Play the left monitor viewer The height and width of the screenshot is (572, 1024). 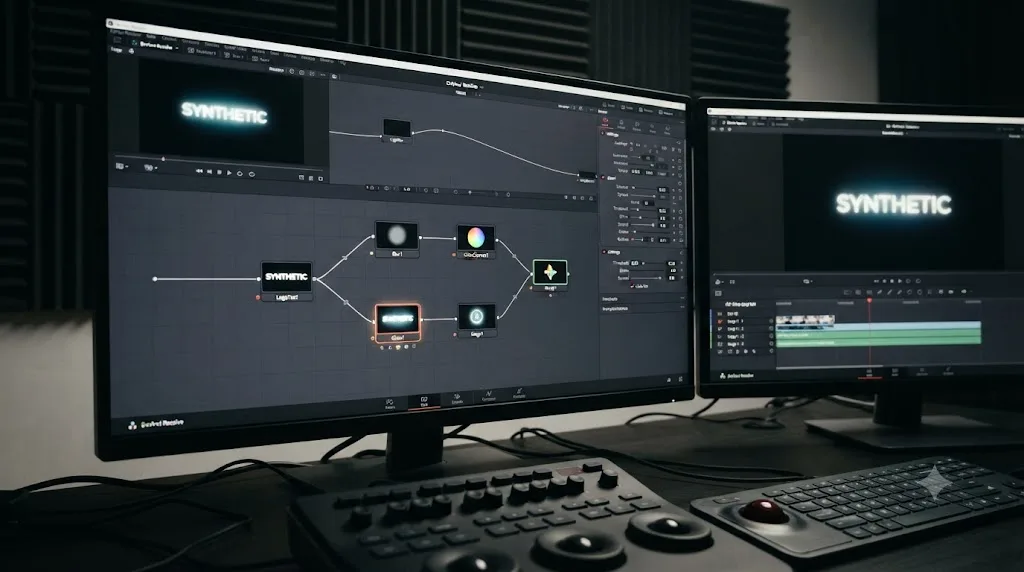point(229,173)
